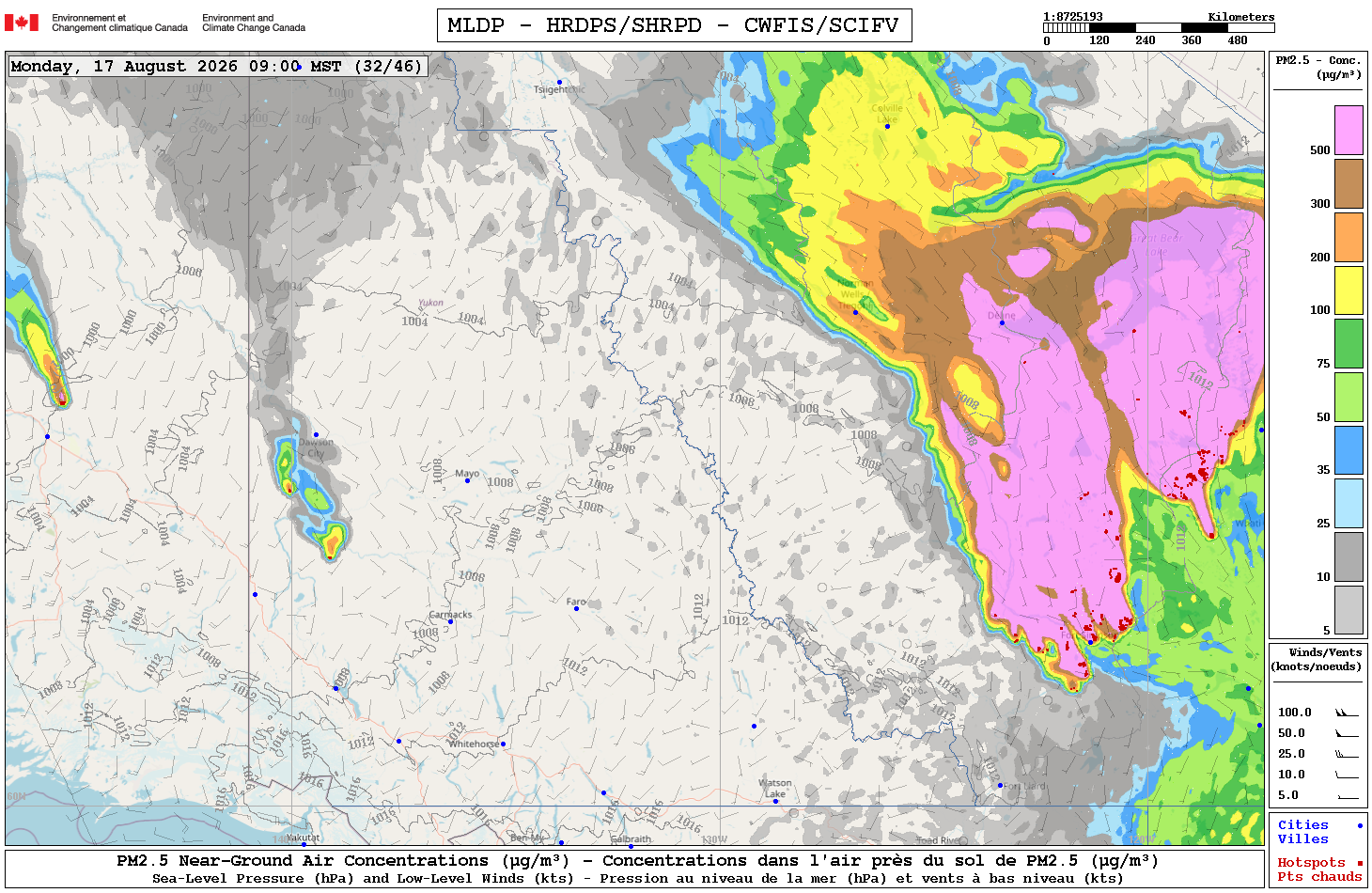The width and height of the screenshot is (1372, 893).
Task: Click the blue Cities legend dot
Action: 1360,825
